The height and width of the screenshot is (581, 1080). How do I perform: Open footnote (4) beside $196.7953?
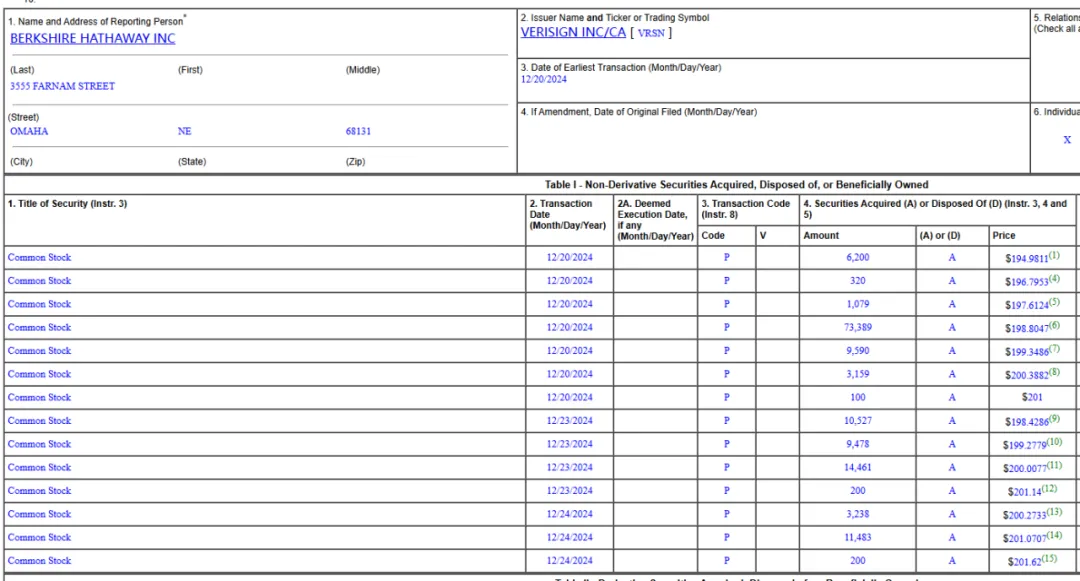point(1054,279)
